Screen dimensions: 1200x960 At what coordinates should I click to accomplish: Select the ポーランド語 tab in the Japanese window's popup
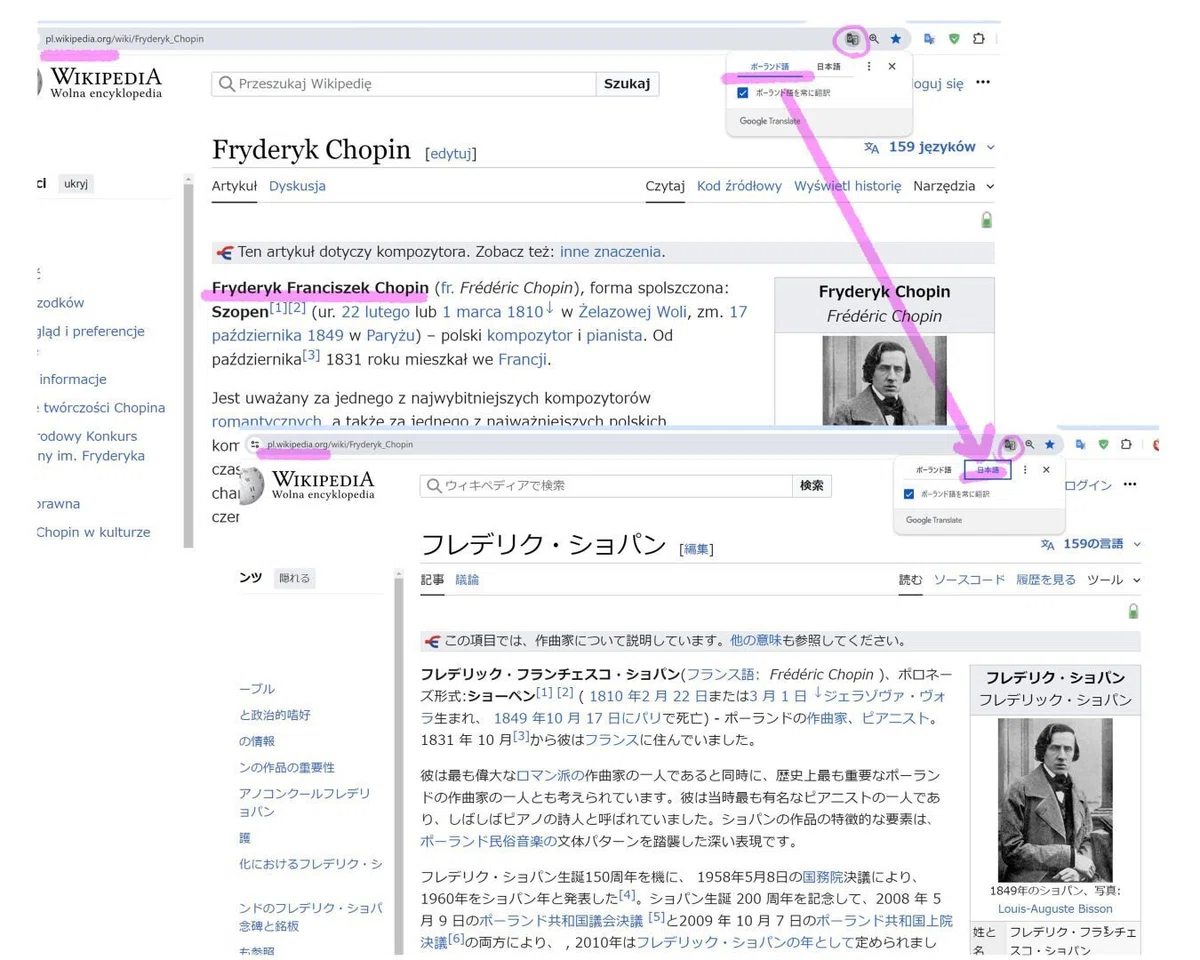click(934, 470)
